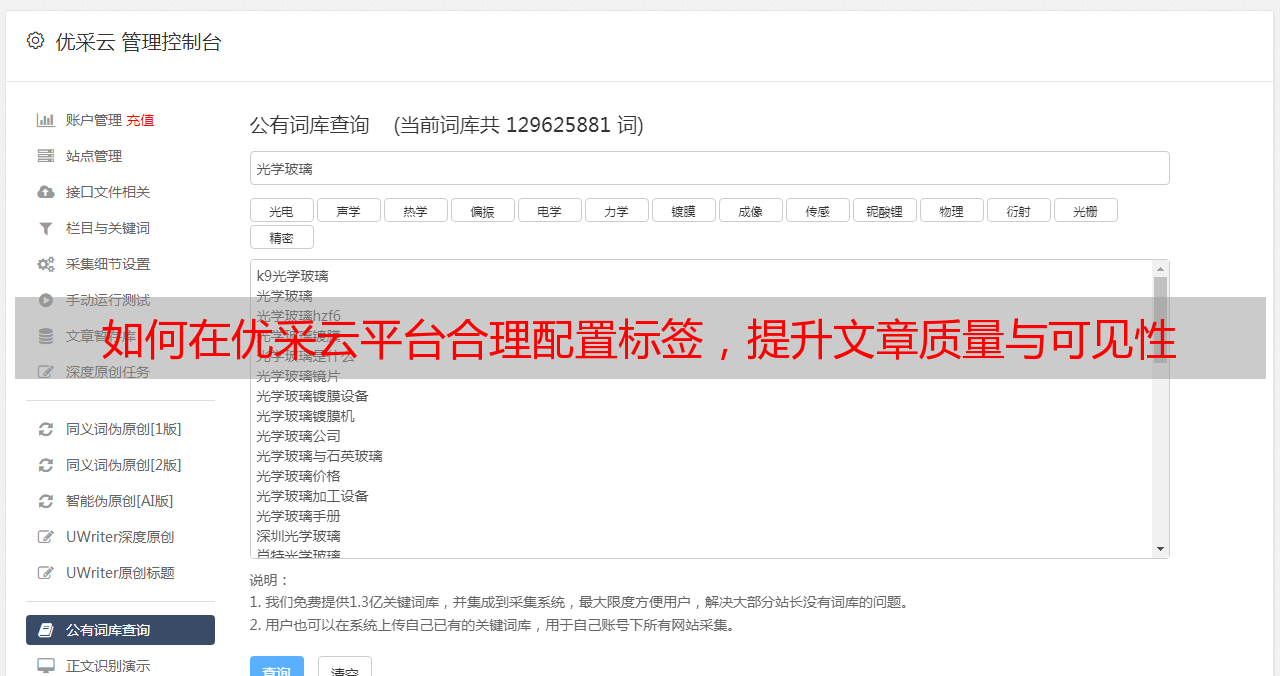Screen dimensions: 1280x676
Task: Click the 129625881 word count text
Action: point(558,125)
